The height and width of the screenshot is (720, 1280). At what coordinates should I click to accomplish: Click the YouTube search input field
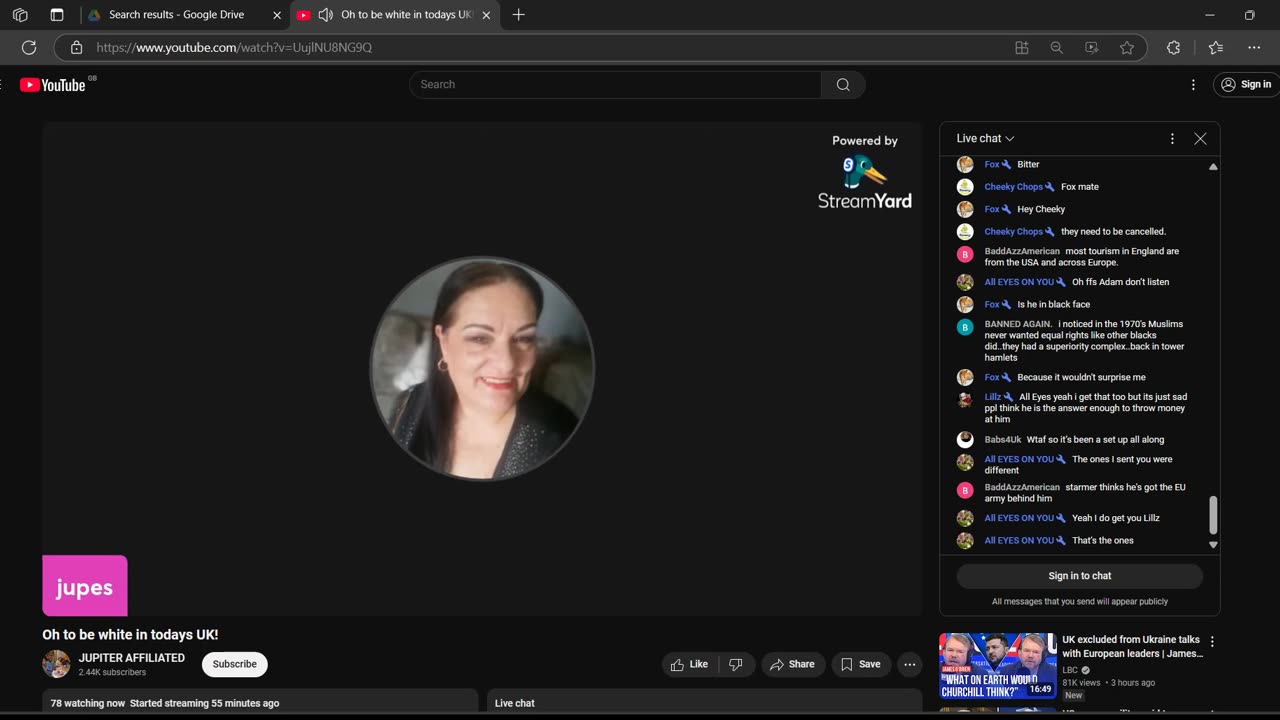point(615,85)
